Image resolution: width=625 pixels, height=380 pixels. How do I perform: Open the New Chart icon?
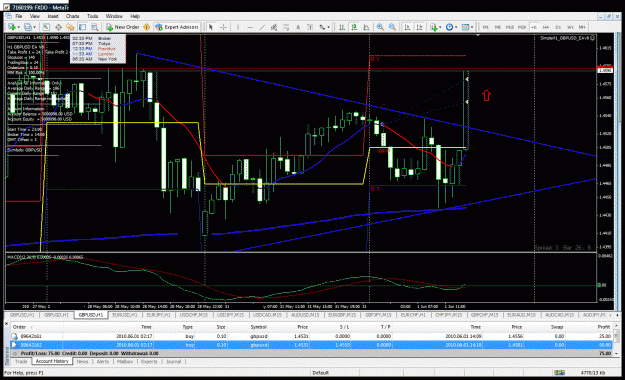click(12, 27)
